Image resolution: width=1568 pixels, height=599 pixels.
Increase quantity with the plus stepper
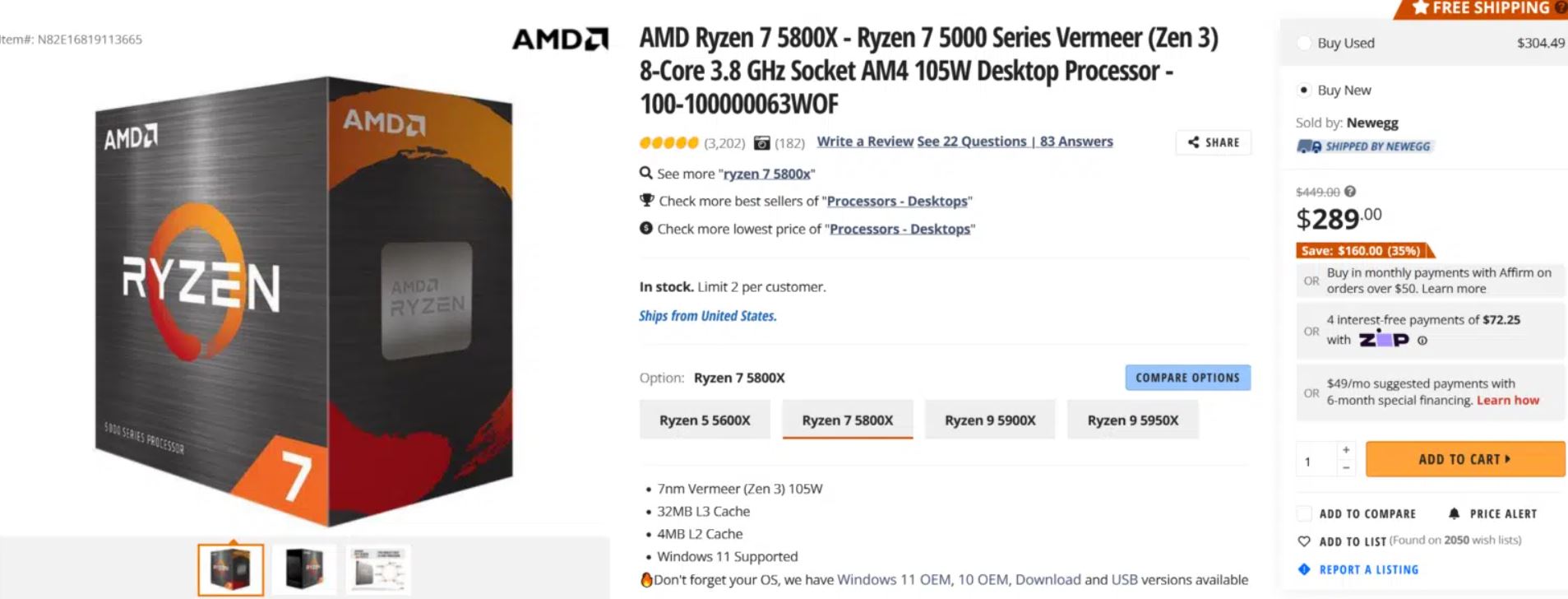[x=1346, y=449]
